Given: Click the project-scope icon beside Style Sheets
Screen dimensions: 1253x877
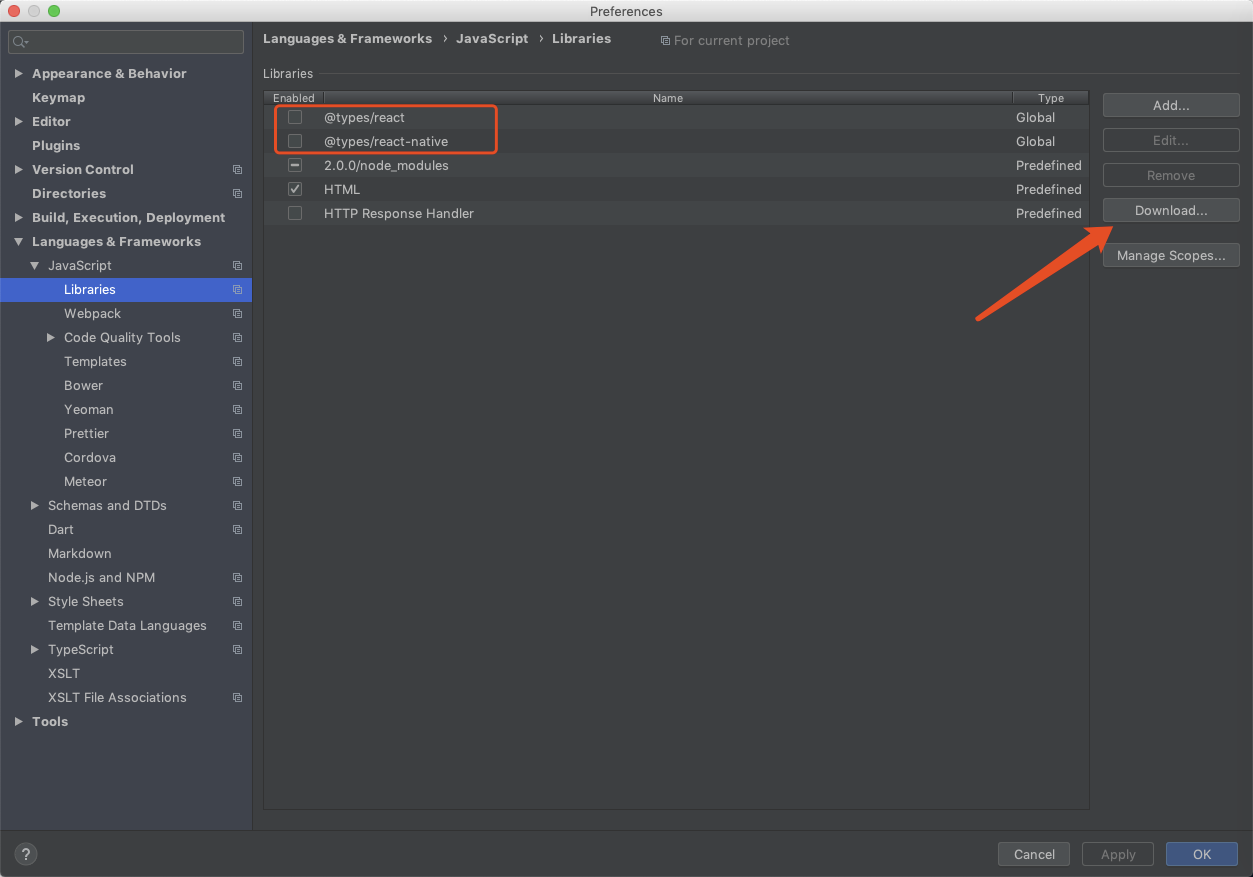Looking at the screenshot, I should pos(237,602).
